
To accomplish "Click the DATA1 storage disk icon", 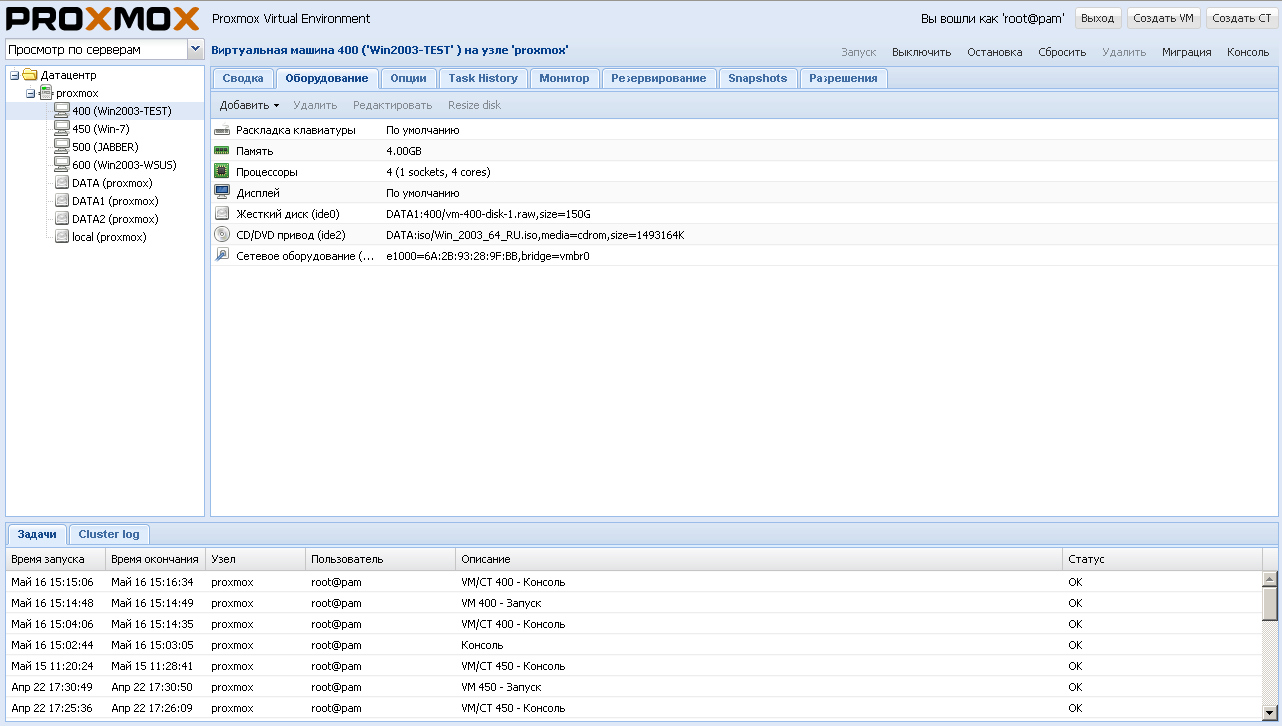I will (62, 201).
